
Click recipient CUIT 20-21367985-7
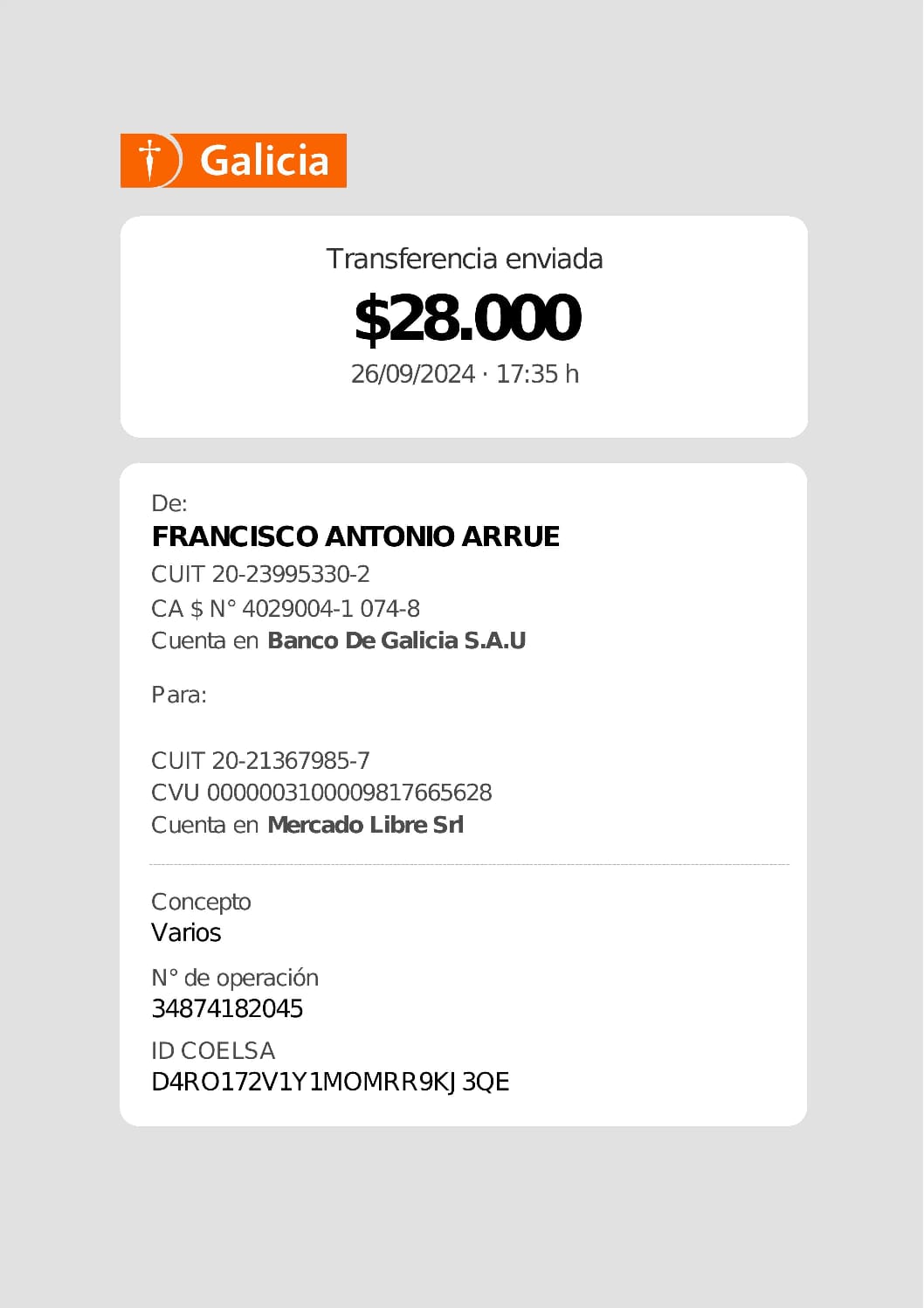pos(260,760)
